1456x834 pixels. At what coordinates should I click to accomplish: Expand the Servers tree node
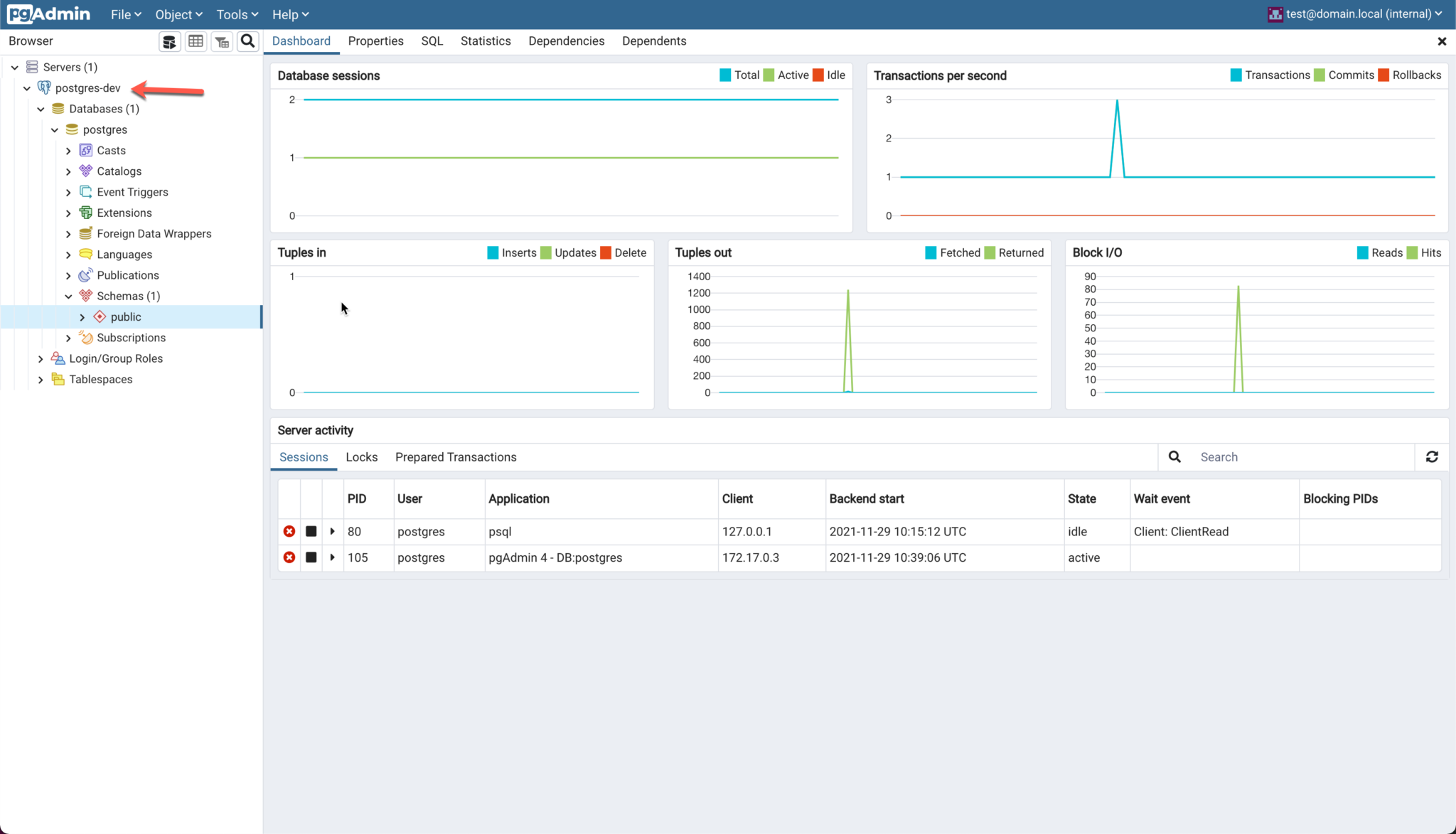pyautogui.click(x=15, y=67)
